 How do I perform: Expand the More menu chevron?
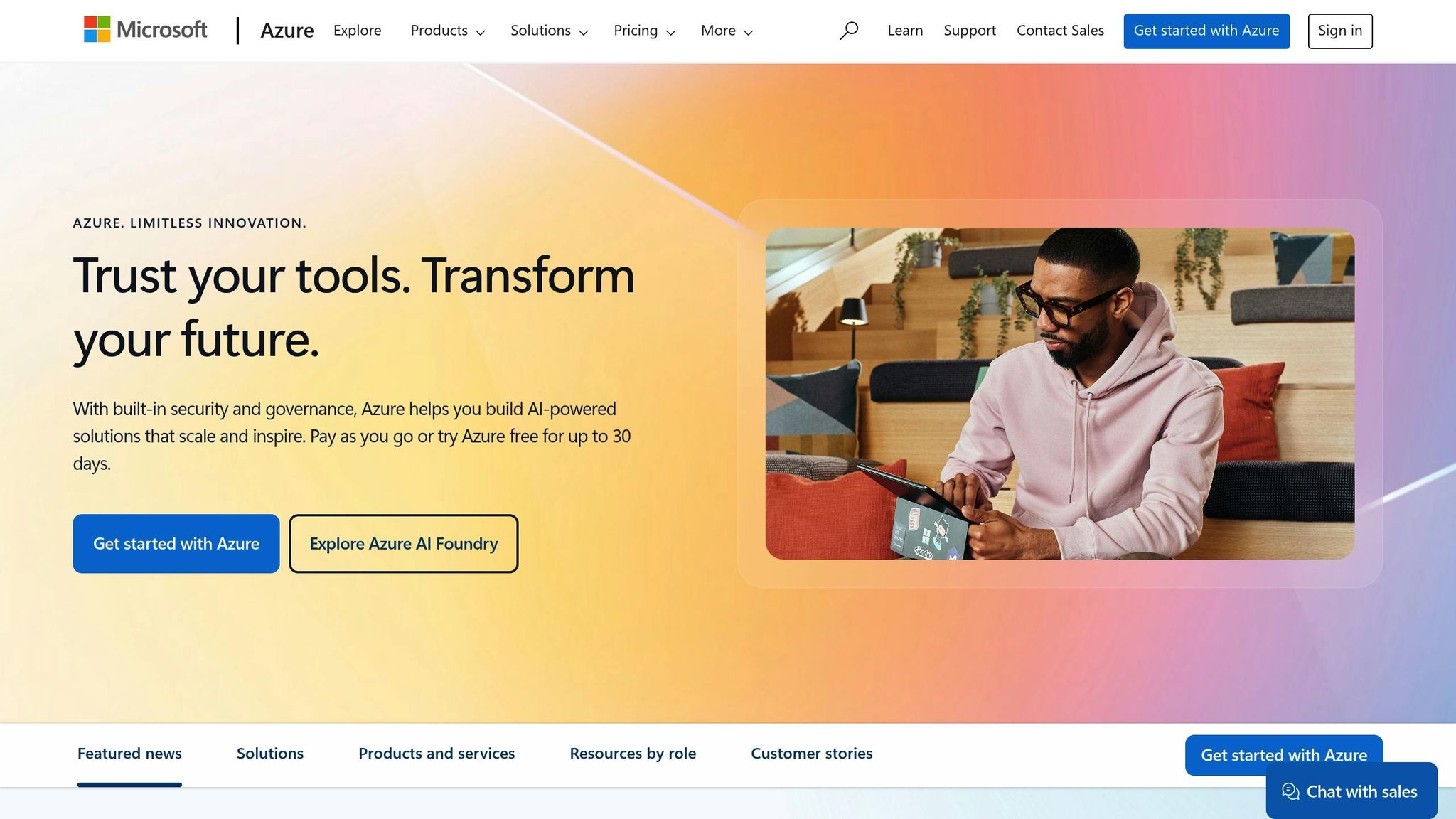(748, 32)
